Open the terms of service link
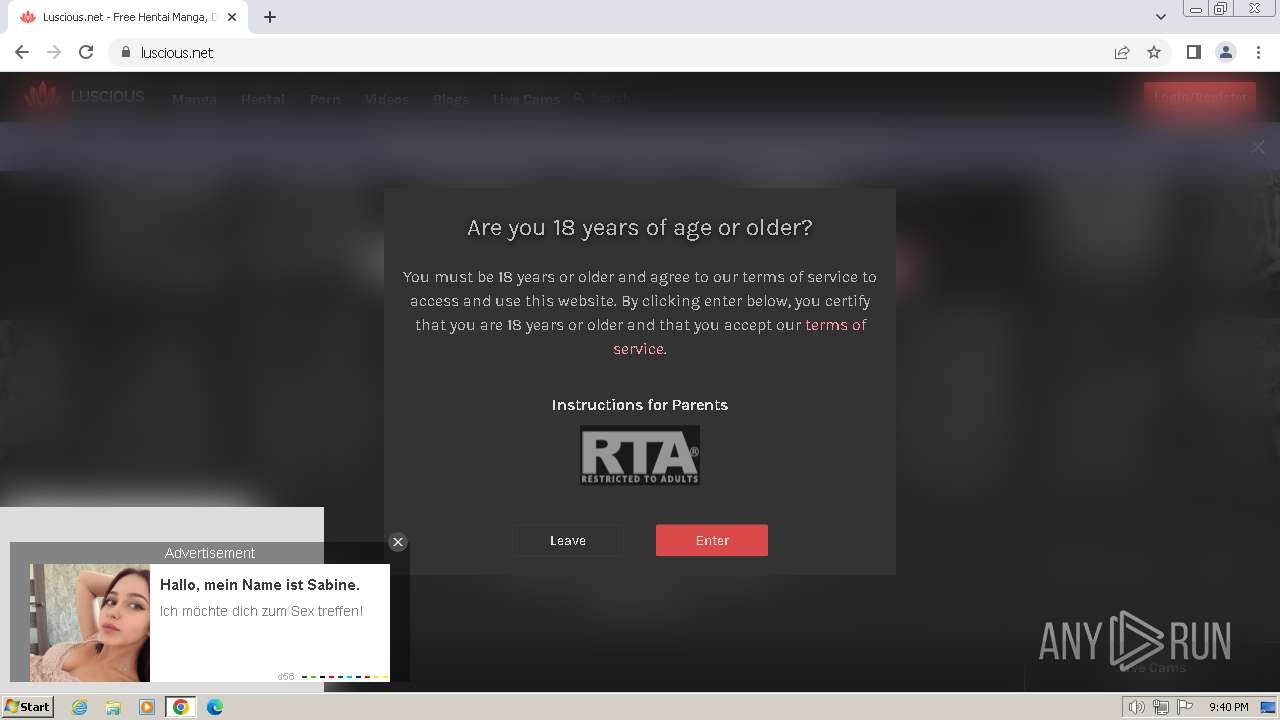 pyautogui.click(x=740, y=337)
